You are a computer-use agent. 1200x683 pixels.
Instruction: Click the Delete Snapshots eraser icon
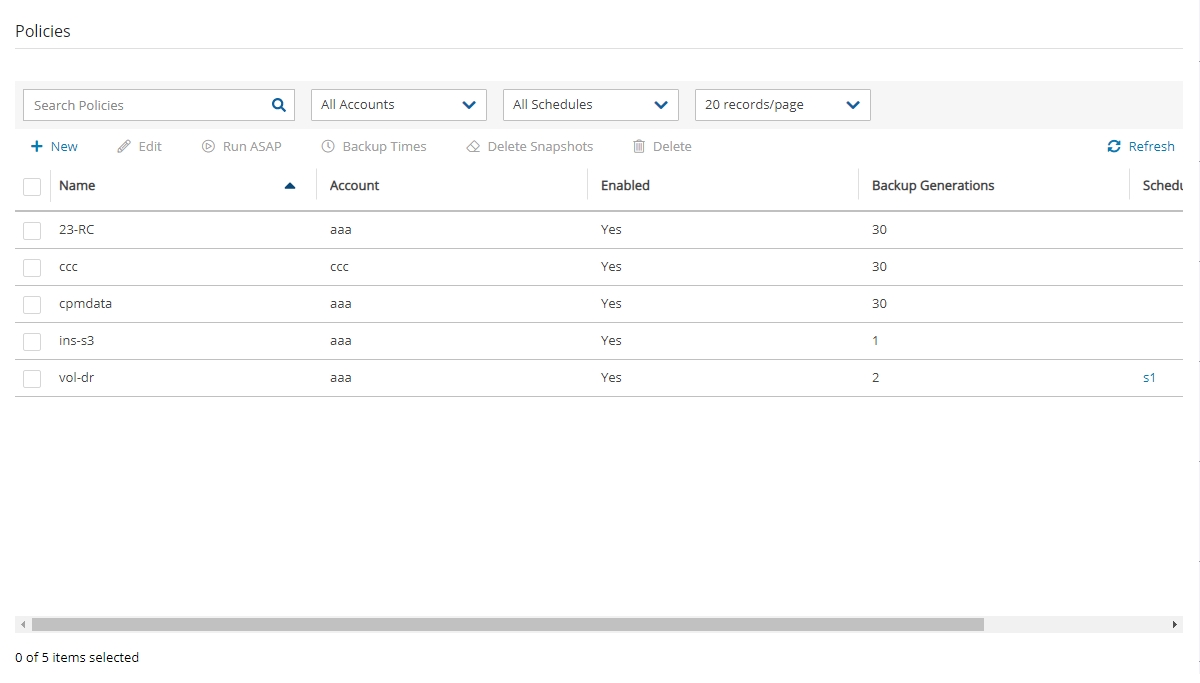tap(473, 147)
